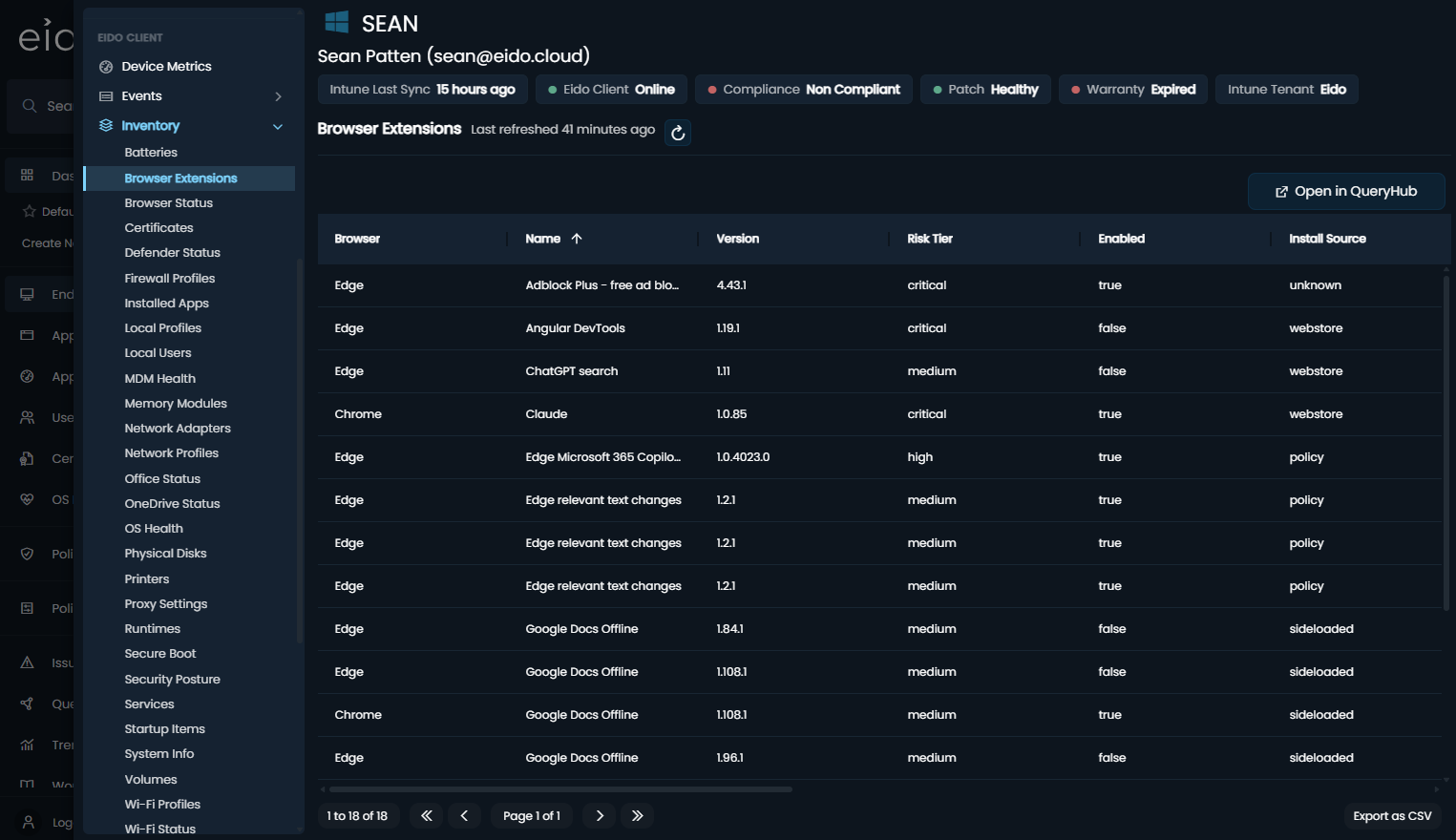Open Wi-Fi Profiles page

pyautogui.click(x=162, y=805)
